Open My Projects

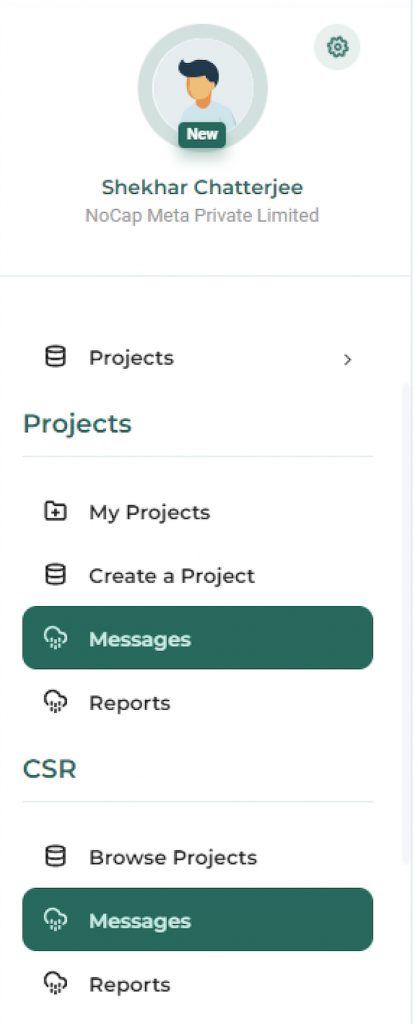(197, 512)
